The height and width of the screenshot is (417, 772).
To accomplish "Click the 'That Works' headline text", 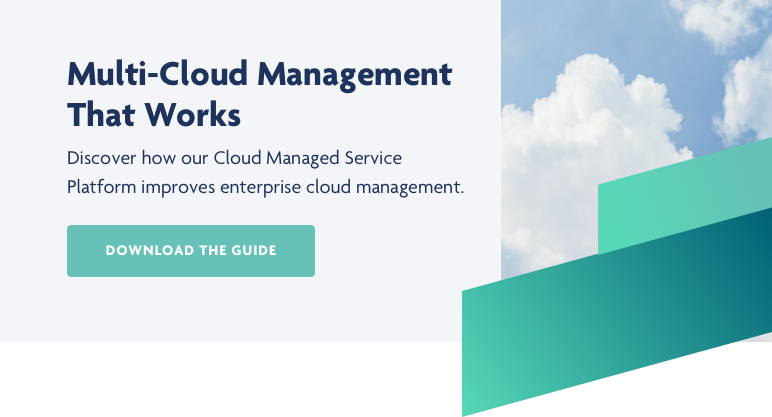I will [x=154, y=115].
